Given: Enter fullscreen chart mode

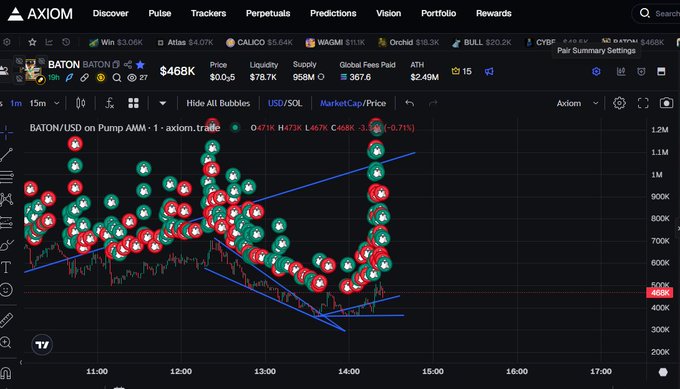Looking at the screenshot, I should (643, 103).
